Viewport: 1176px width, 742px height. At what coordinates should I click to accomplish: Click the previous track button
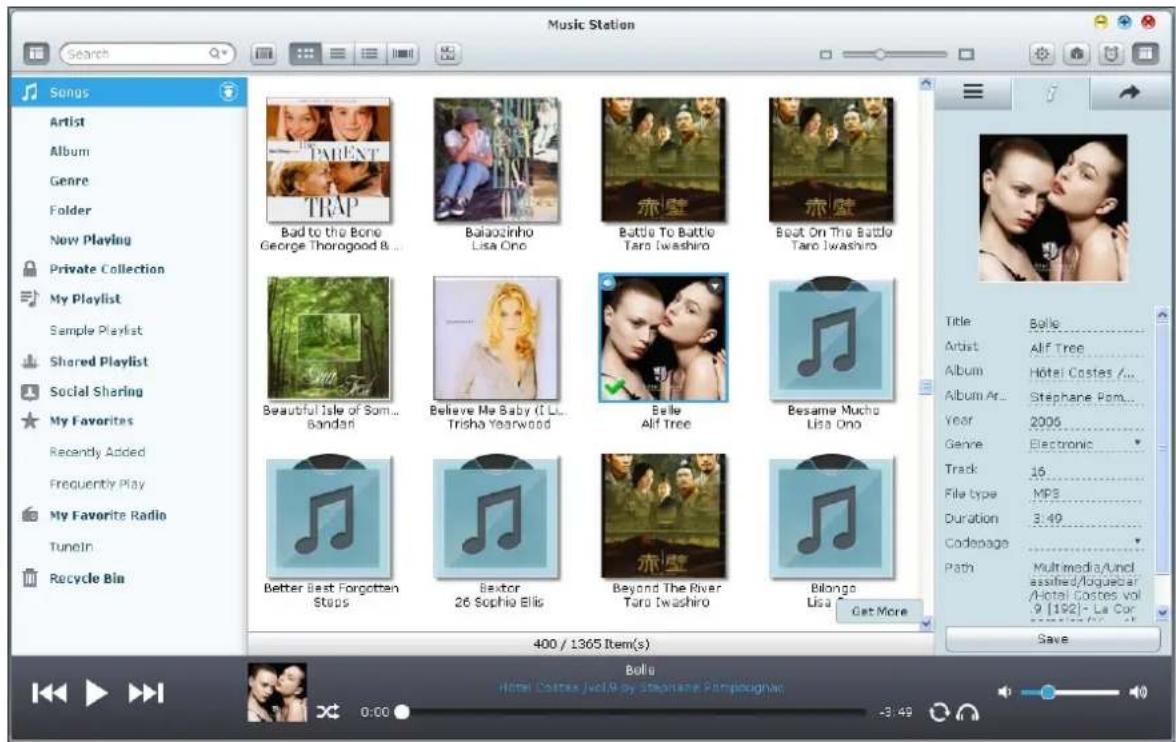coord(50,692)
